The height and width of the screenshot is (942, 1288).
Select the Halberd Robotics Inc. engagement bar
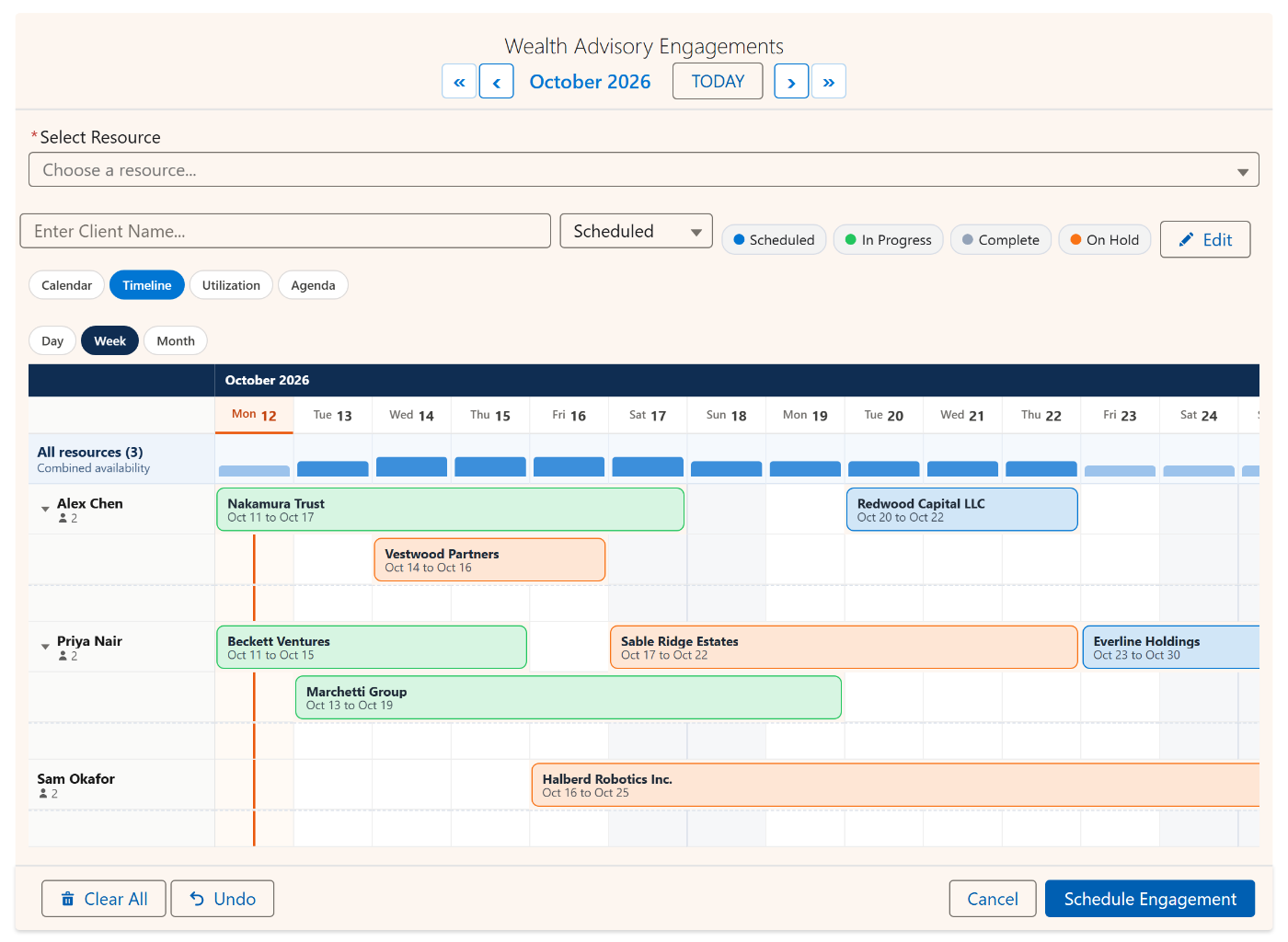click(895, 785)
